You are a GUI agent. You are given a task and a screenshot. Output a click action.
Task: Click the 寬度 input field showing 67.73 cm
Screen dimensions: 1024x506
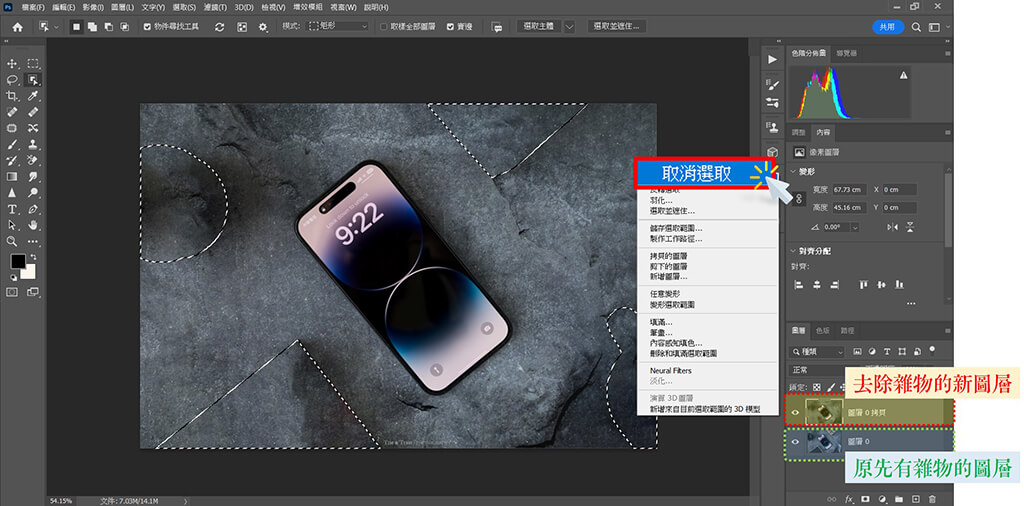[x=850, y=189]
